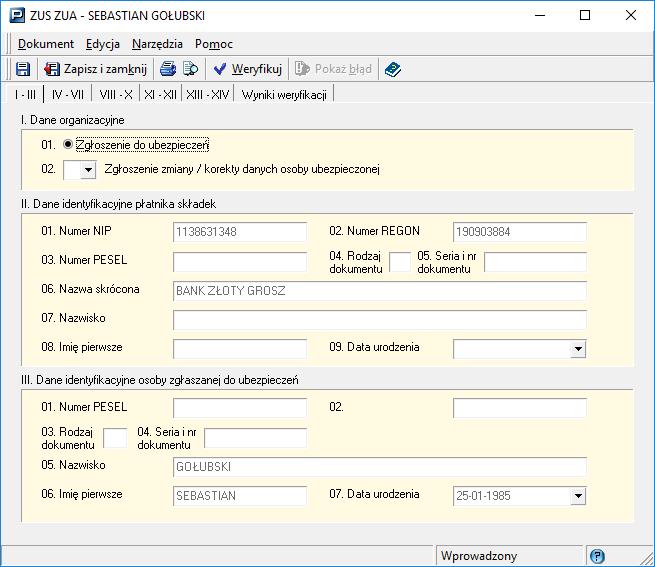Open help book icon in toolbar
655x567 pixels.
tap(392, 69)
